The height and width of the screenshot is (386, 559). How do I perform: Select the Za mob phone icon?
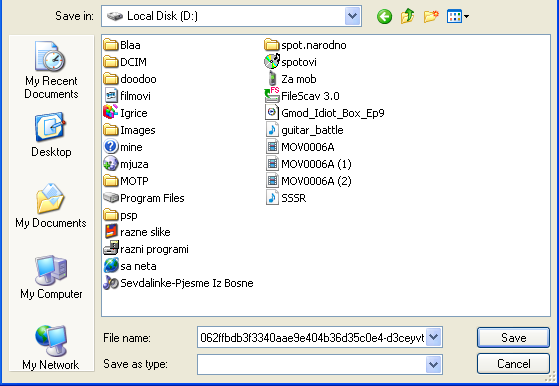click(x=272, y=79)
